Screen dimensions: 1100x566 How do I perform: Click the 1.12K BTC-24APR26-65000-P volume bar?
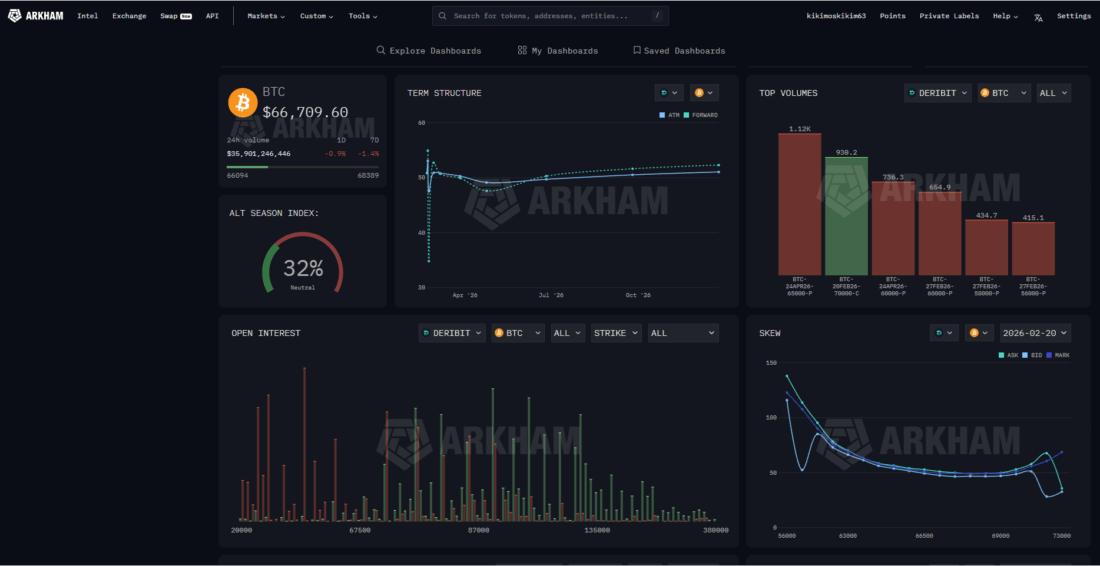800,204
